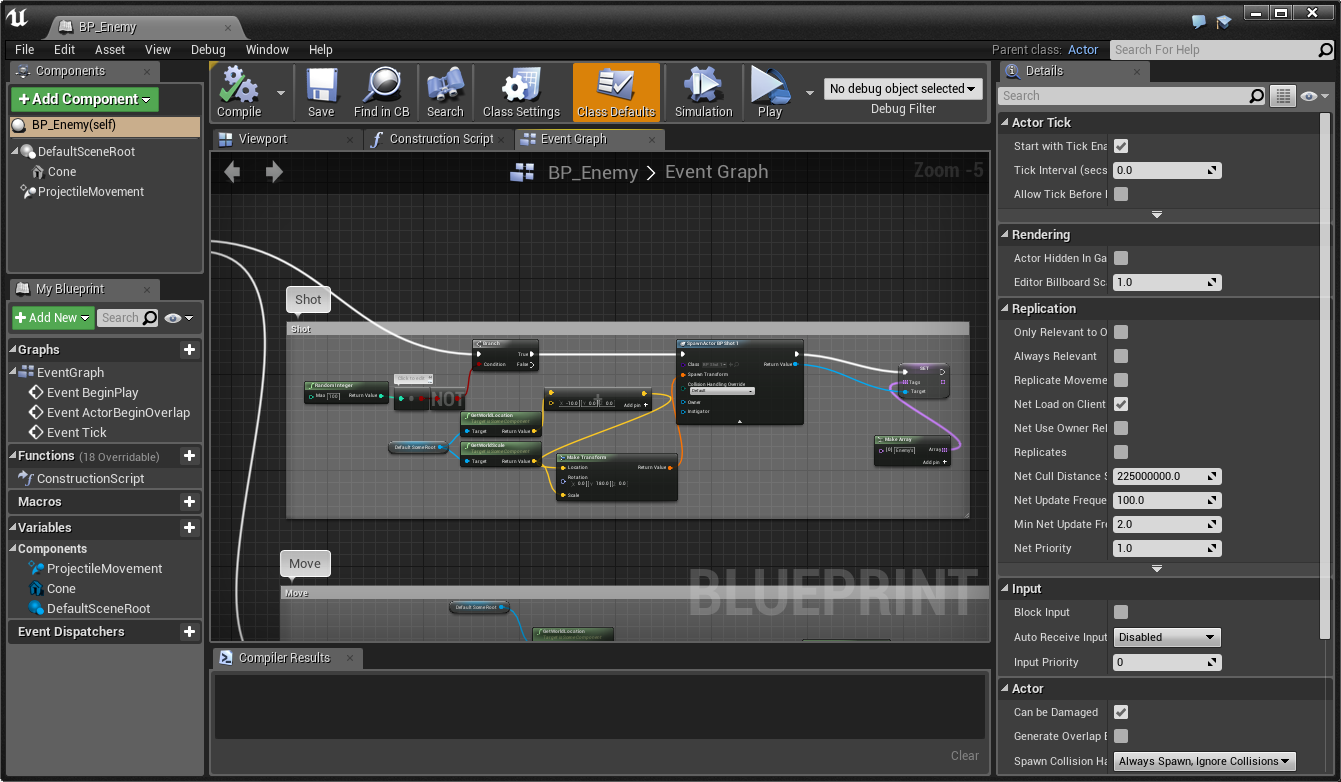This screenshot has height=782, width=1341.
Task: Open Search binoculars tool
Action: point(445,86)
